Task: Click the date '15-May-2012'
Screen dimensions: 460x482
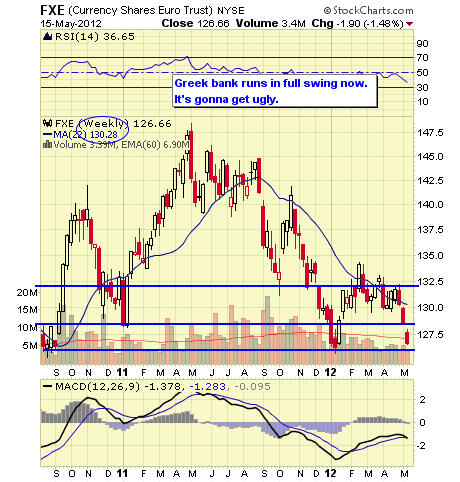Action: [x=71, y=24]
